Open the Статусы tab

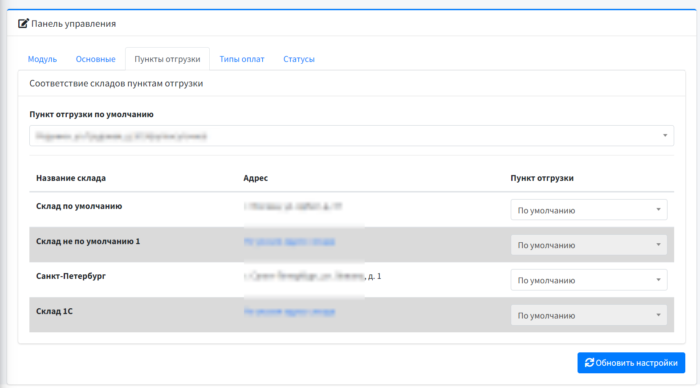[299, 59]
